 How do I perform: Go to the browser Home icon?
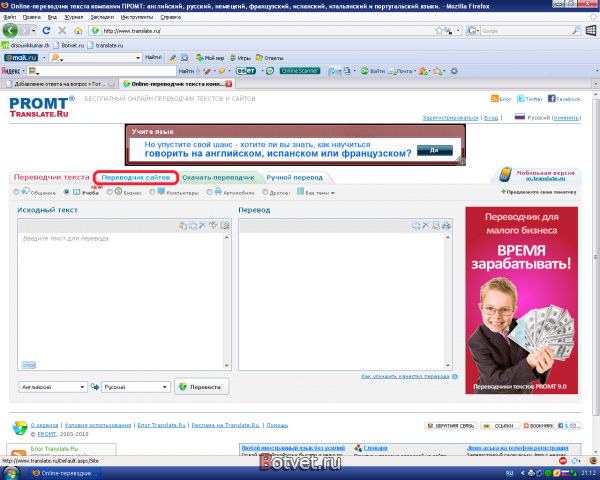[78, 31]
